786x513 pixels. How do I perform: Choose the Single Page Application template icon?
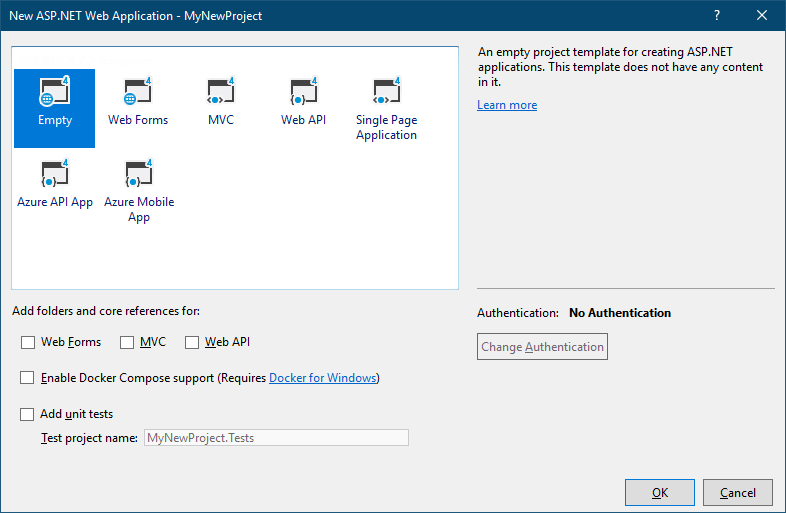pyautogui.click(x=386, y=92)
